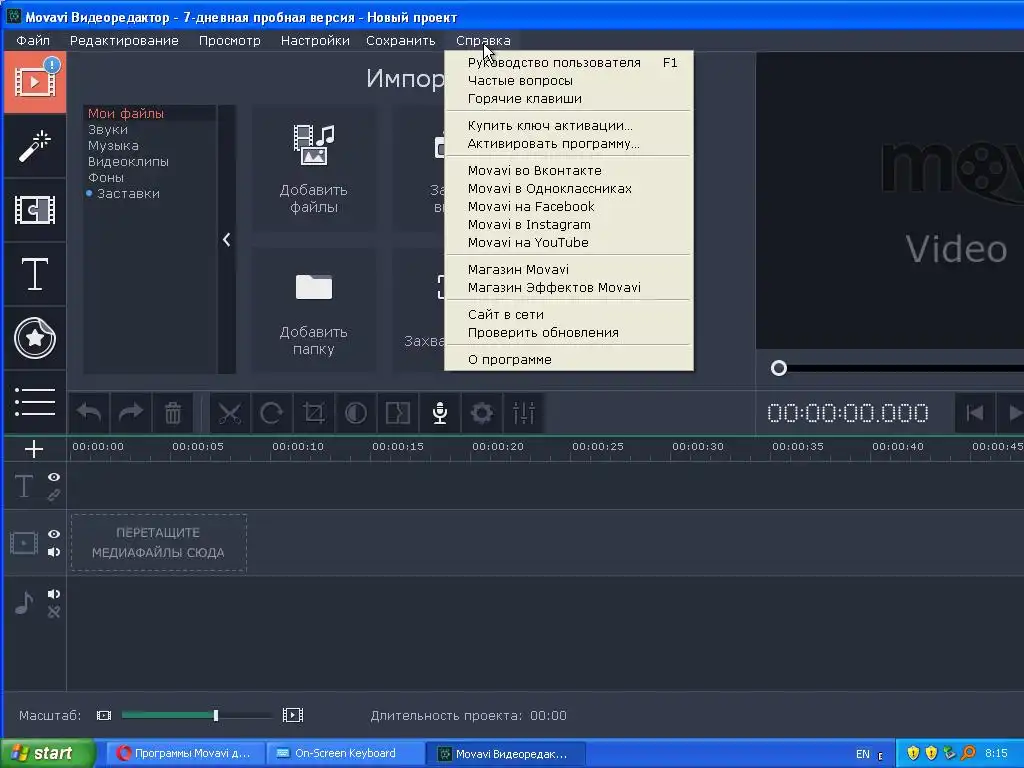Choose Купить ключ активации
Screen dimensions: 1024x768
pyautogui.click(x=569, y=125)
